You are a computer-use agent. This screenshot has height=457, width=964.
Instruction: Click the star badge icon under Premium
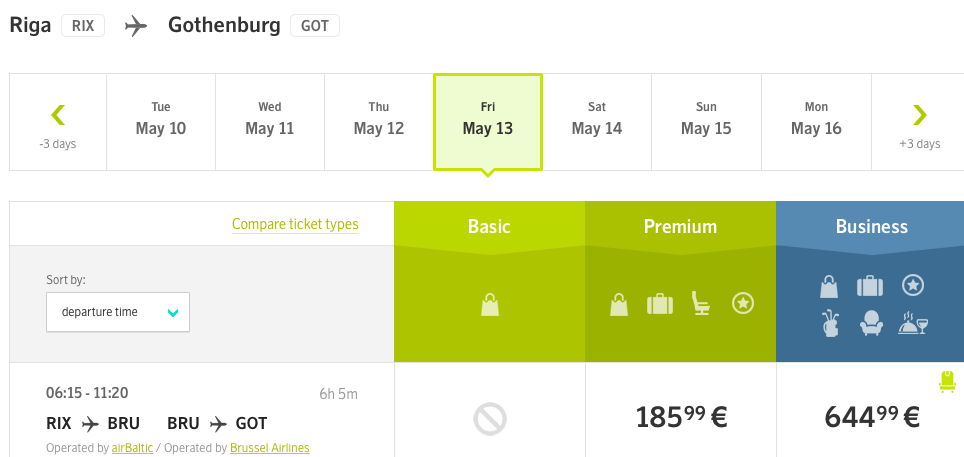coord(743,303)
